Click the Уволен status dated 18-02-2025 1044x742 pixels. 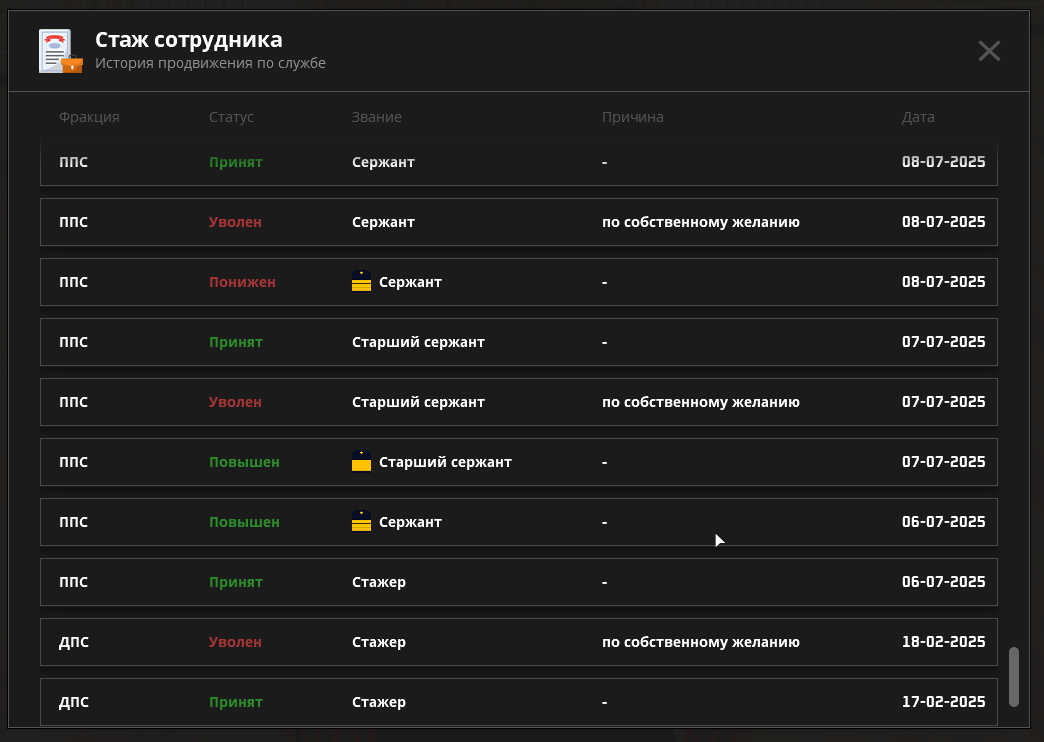(x=235, y=642)
